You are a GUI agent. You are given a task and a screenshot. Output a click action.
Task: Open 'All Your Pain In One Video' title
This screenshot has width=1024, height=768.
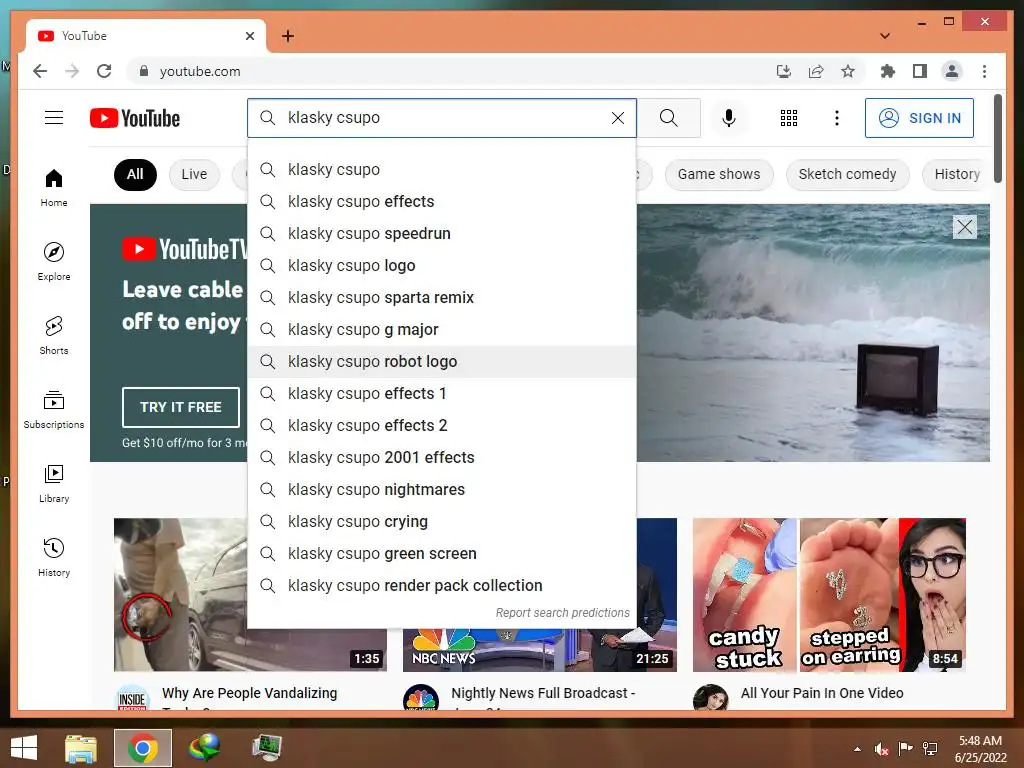pos(822,693)
